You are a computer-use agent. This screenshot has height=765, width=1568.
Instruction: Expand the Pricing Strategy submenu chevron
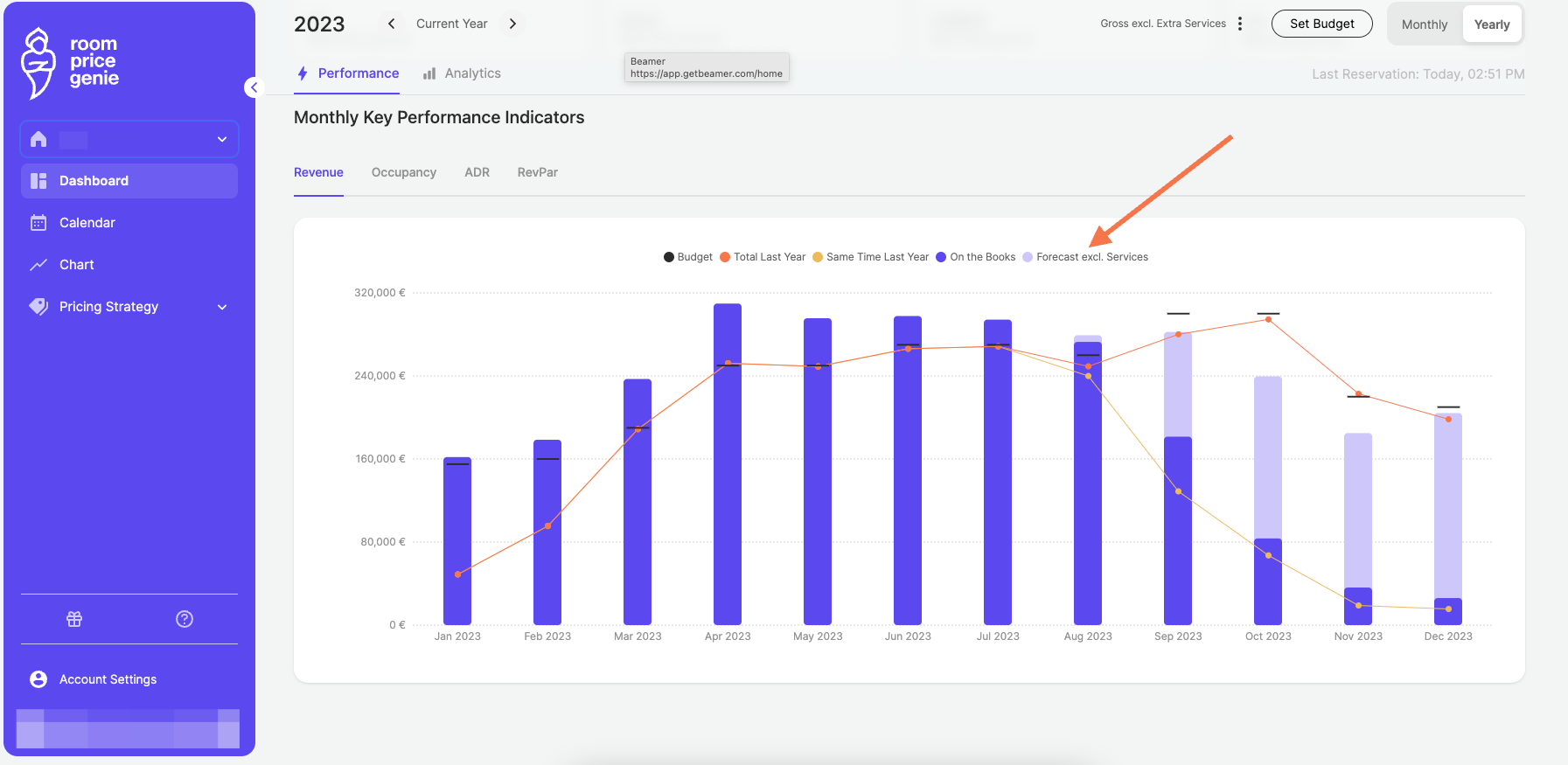[x=222, y=307]
